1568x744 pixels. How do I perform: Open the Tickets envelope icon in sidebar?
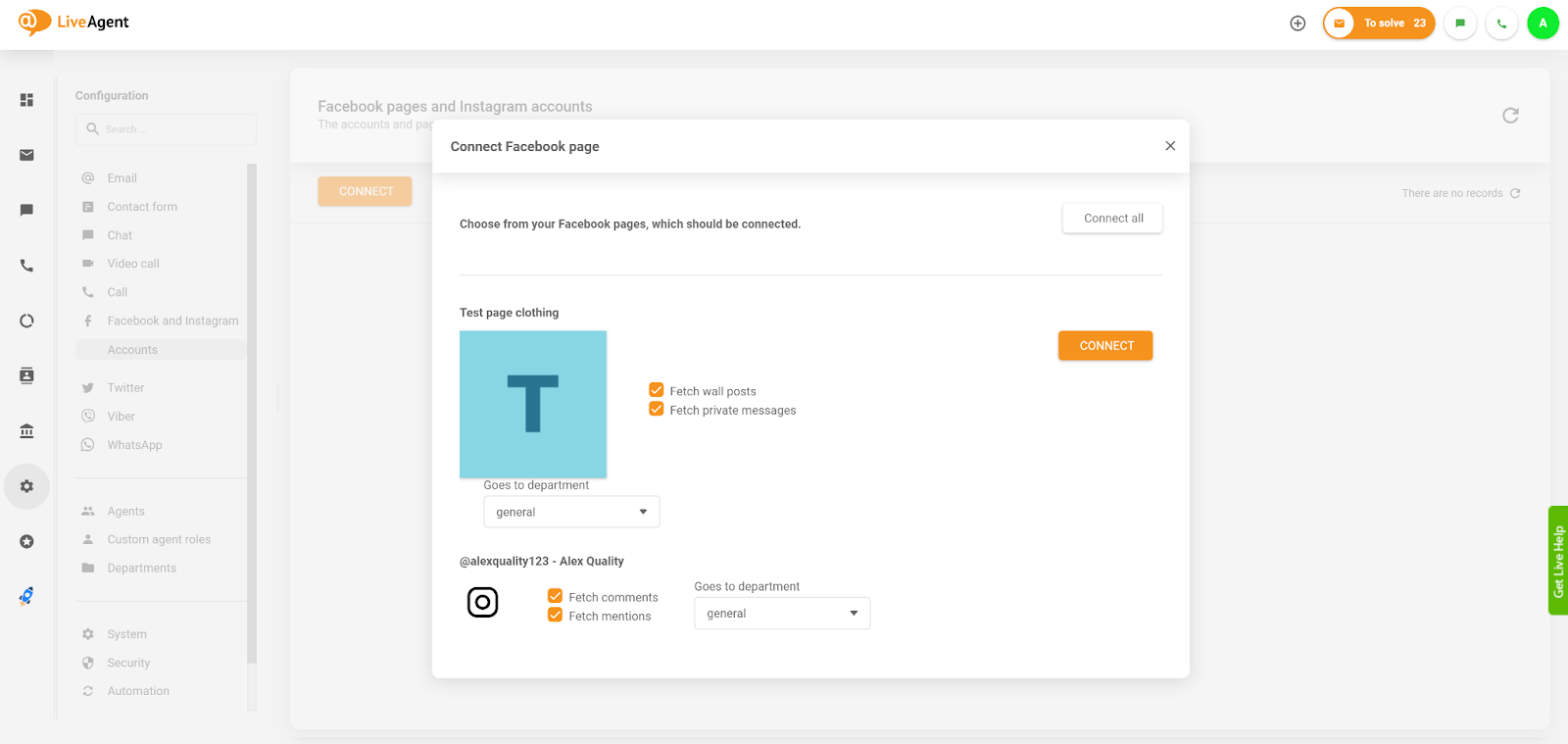(x=26, y=155)
